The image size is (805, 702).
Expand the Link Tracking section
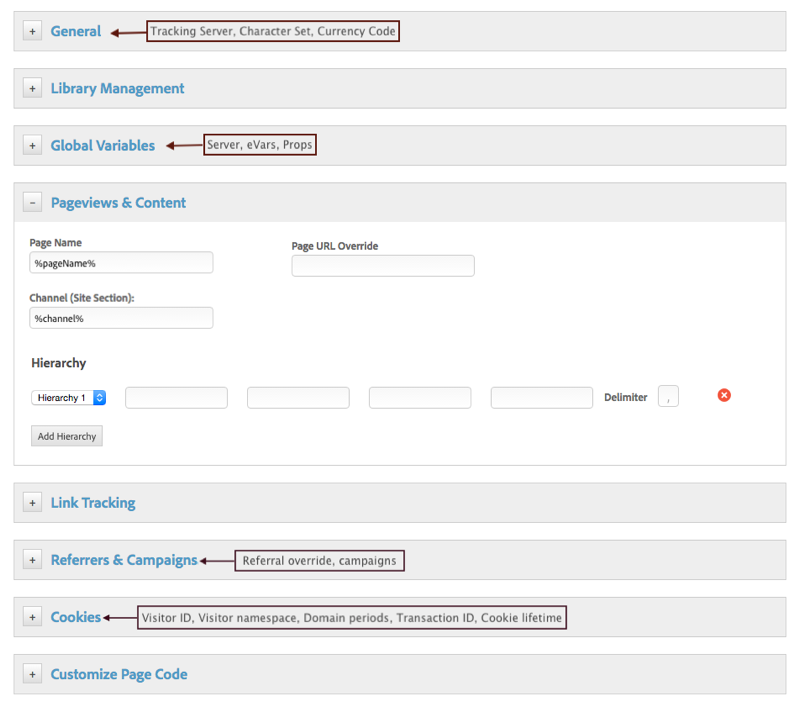coord(32,502)
